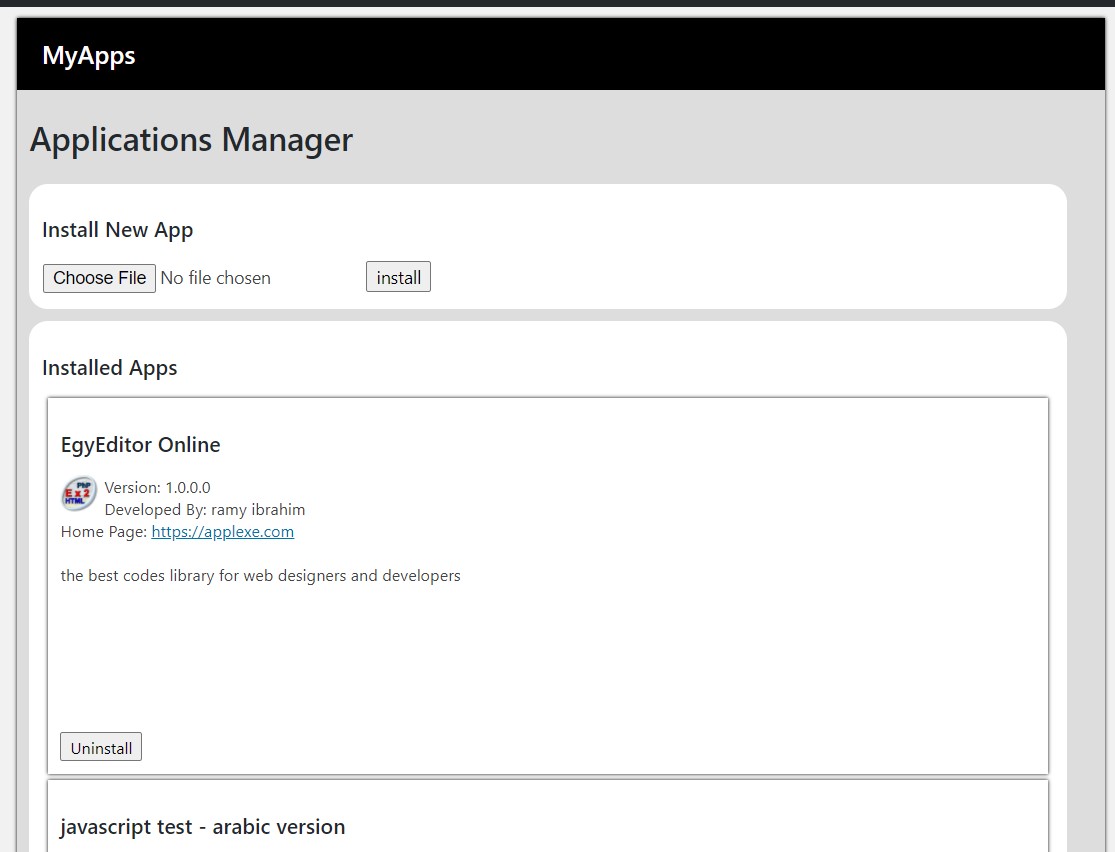This screenshot has width=1115, height=852.
Task: Click the install button
Action: [398, 277]
